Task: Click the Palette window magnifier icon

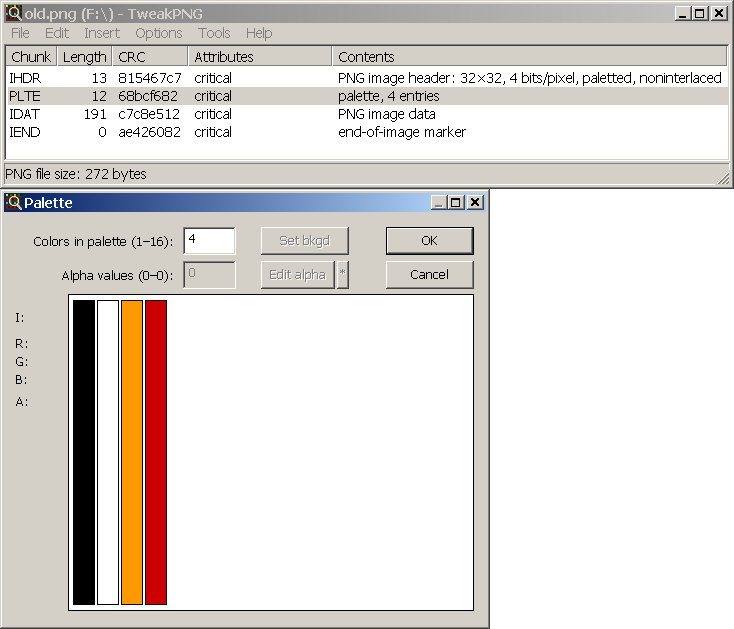Action: pyautogui.click(x=14, y=203)
